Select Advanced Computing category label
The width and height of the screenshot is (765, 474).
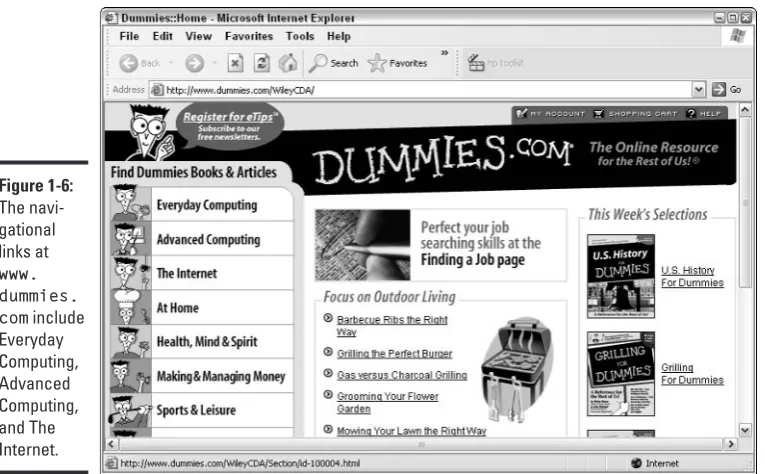(x=208, y=239)
